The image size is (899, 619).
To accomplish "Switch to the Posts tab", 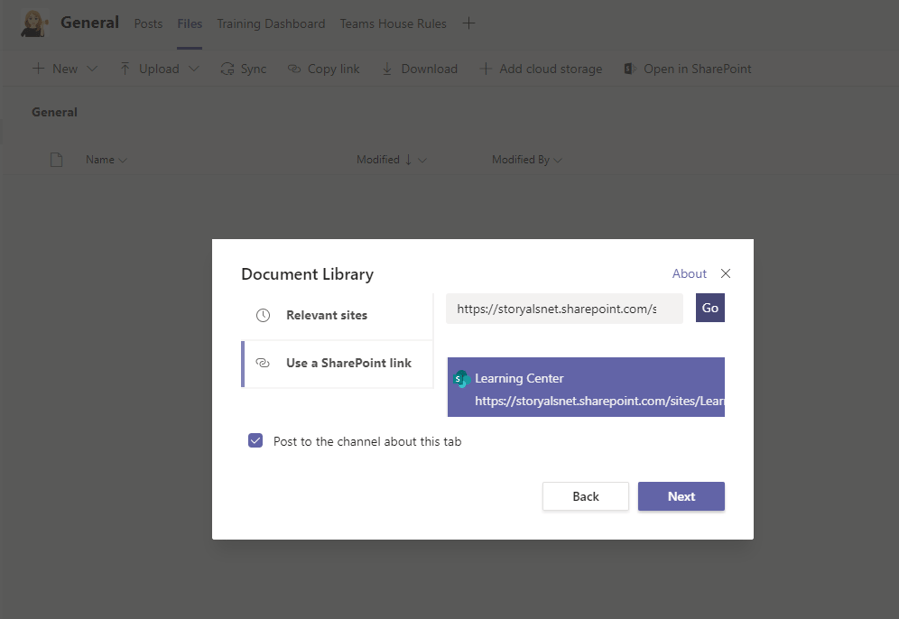I will pos(148,23).
